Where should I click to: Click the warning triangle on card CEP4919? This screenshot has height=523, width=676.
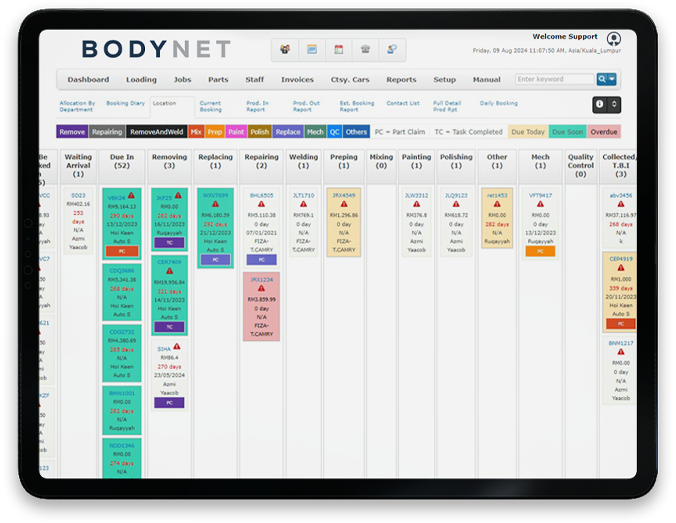tap(621, 268)
